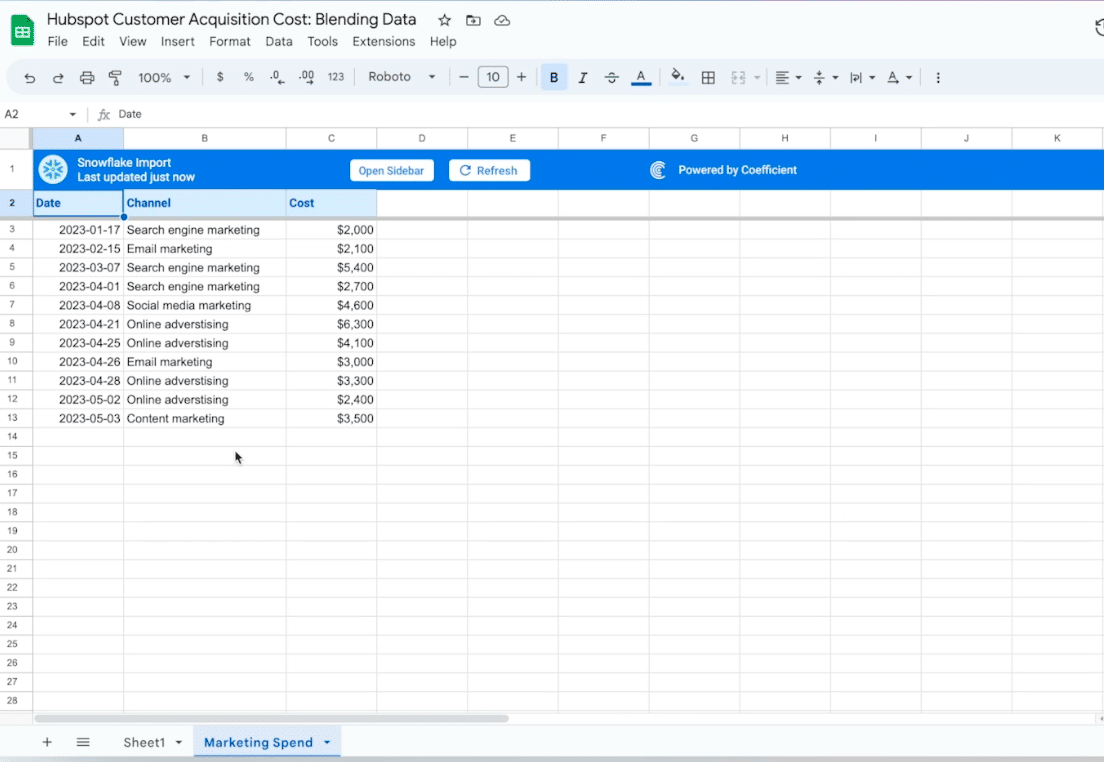Image resolution: width=1104 pixels, height=762 pixels.
Task: Open the horizontal align dropdown
Action: tap(788, 77)
